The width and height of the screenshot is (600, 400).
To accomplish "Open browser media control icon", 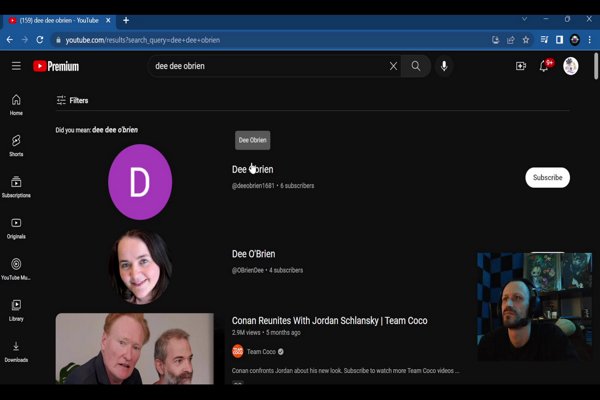I will tap(544, 40).
